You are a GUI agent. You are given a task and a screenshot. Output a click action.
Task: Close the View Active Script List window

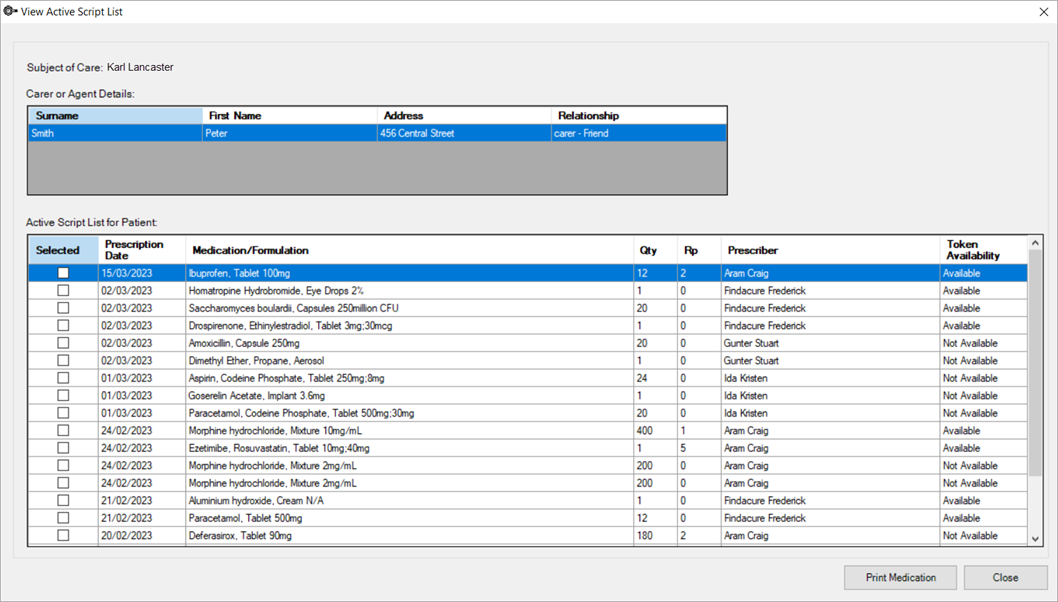[1043, 12]
